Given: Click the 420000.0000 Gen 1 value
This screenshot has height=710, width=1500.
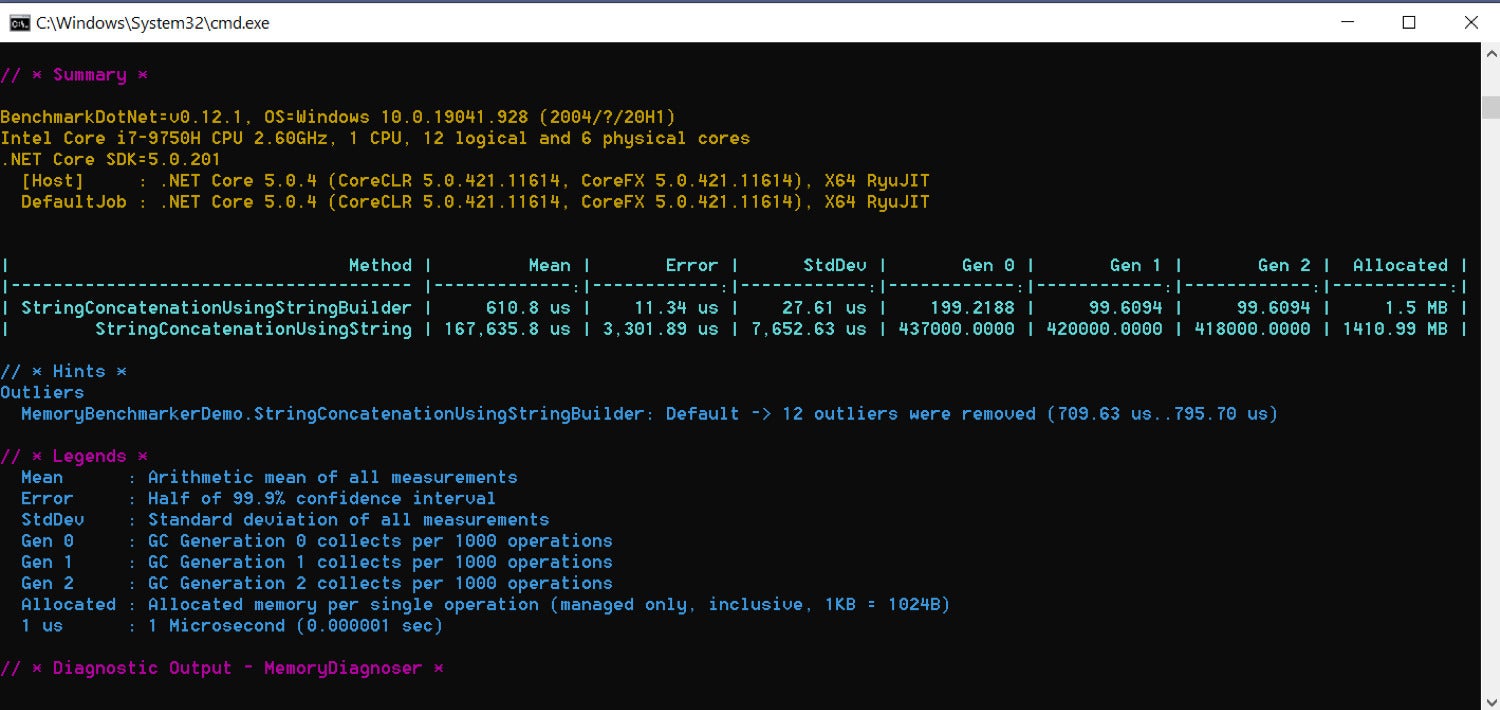Looking at the screenshot, I should click(x=1105, y=329).
